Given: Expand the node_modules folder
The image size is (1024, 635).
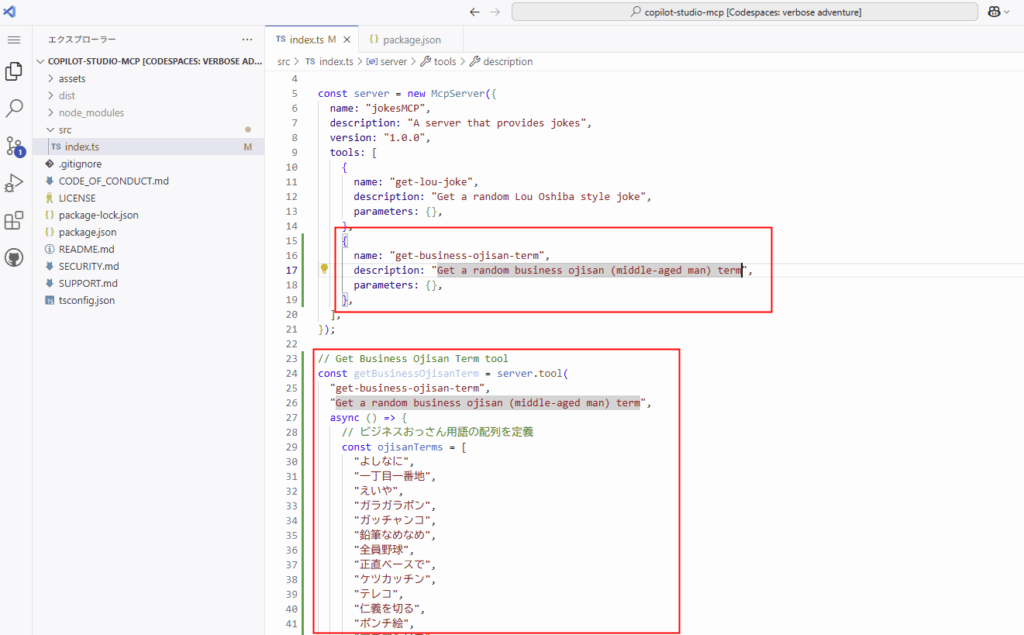Looking at the screenshot, I should tap(149, 112).
